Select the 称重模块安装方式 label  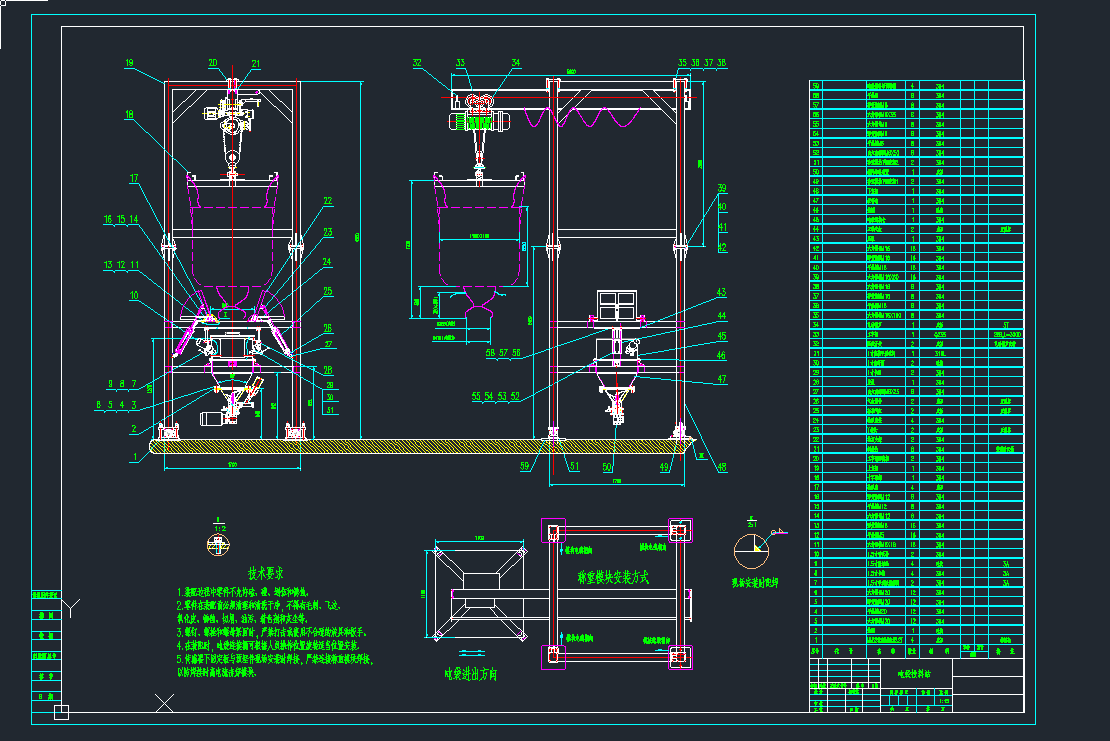click(613, 577)
